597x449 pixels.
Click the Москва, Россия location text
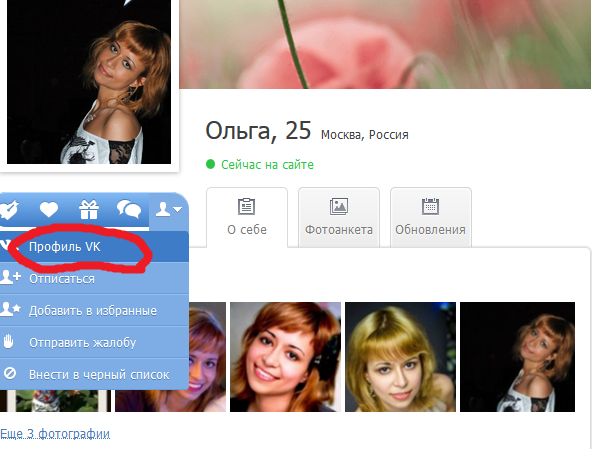point(364,135)
